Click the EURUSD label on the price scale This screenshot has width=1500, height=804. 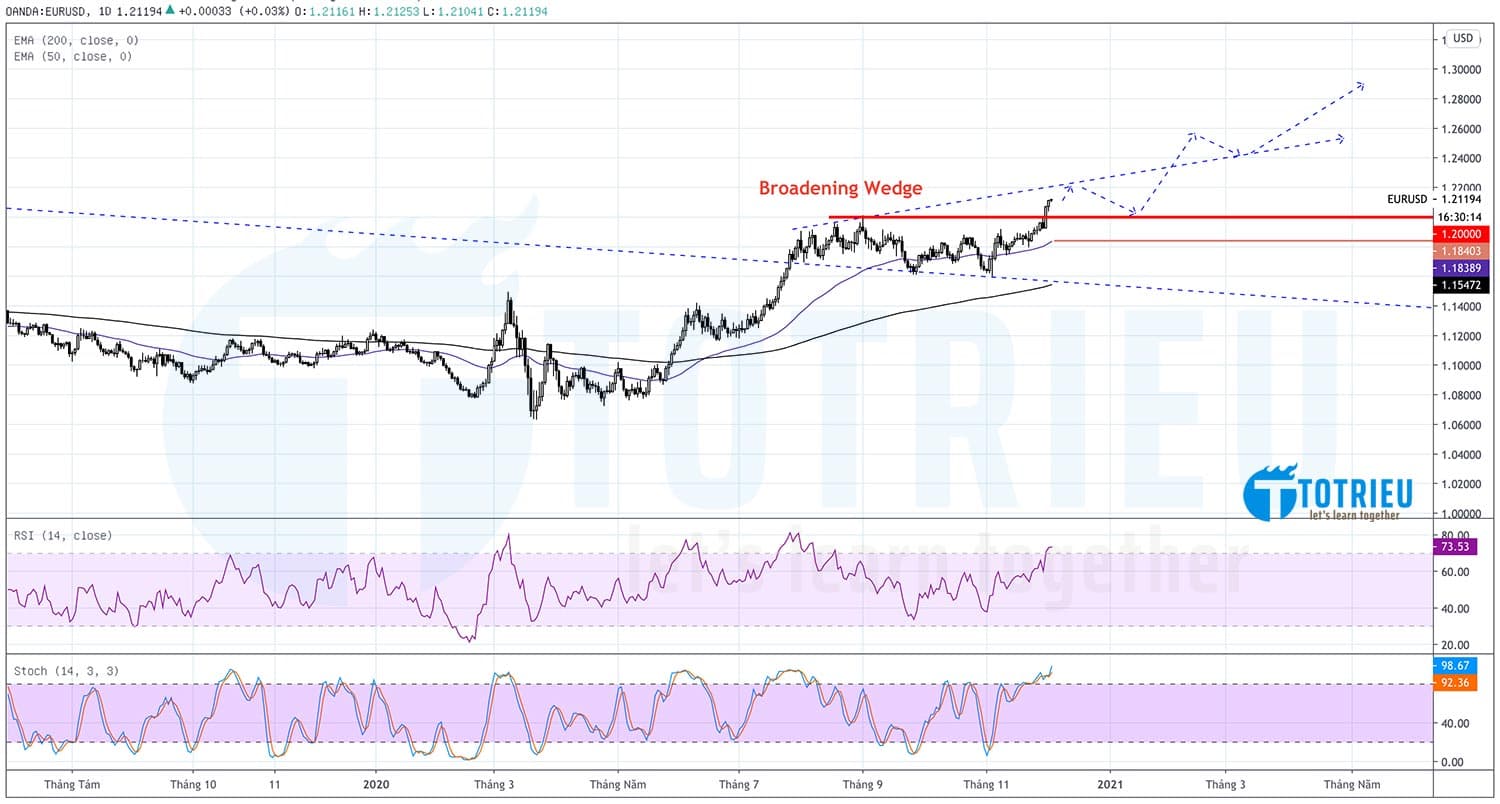click(1406, 199)
